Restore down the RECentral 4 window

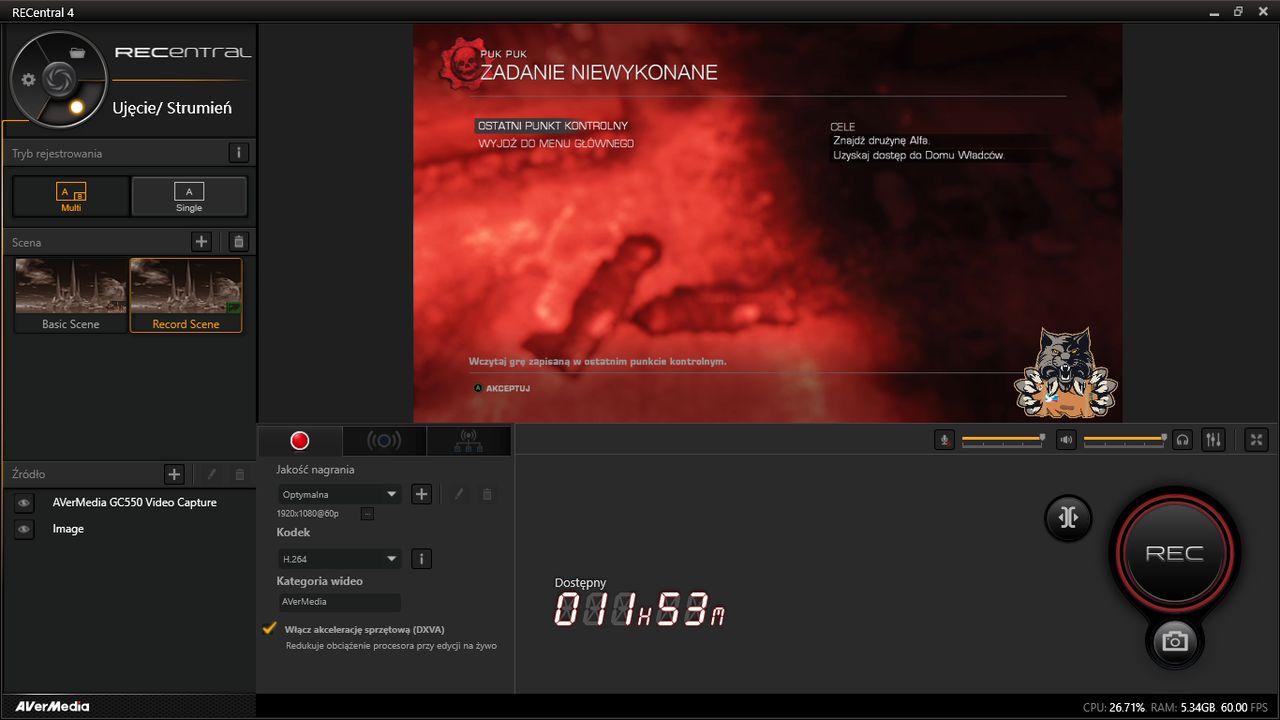pyautogui.click(x=1238, y=12)
